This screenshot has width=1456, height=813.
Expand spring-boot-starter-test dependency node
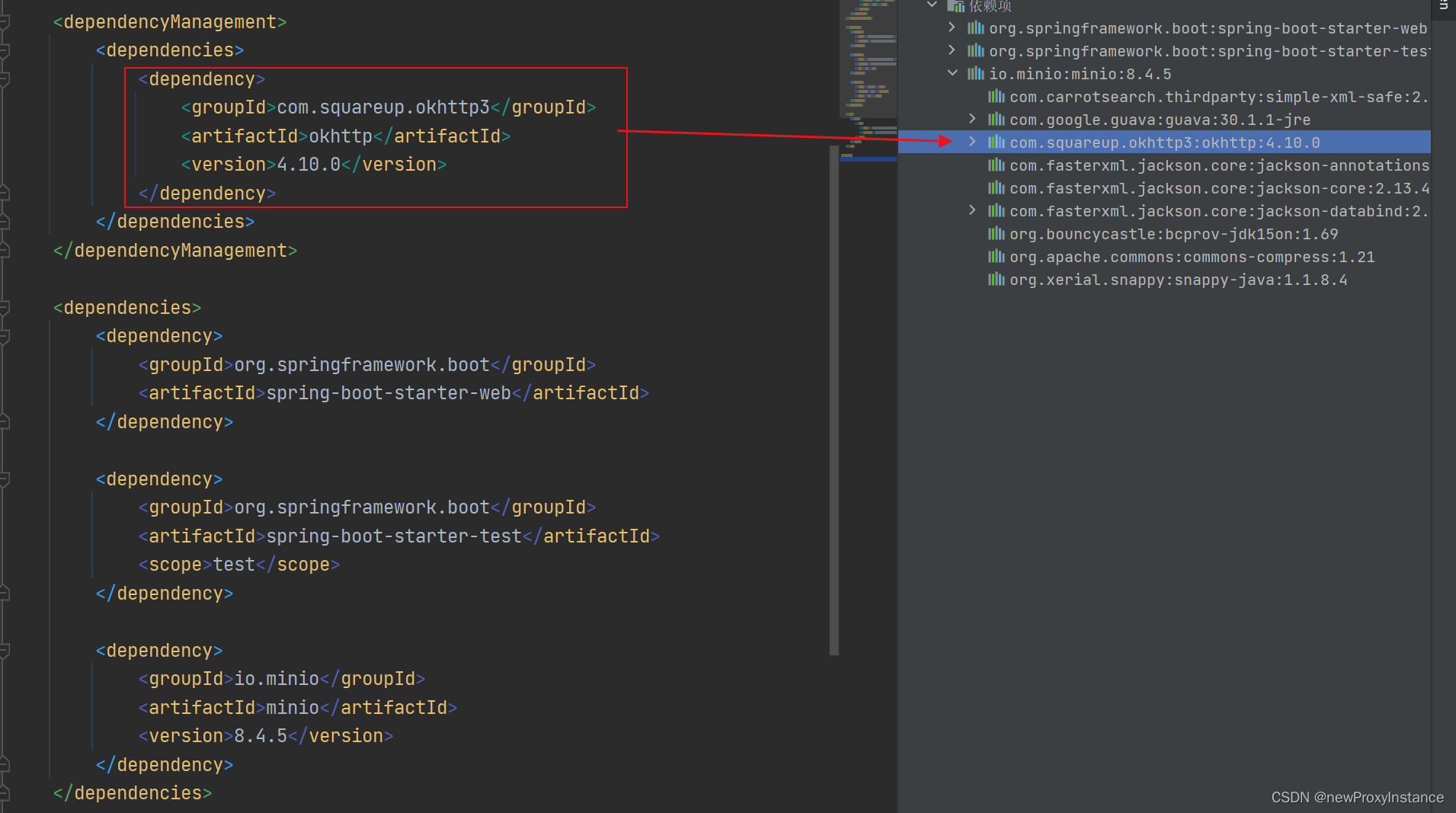952,50
